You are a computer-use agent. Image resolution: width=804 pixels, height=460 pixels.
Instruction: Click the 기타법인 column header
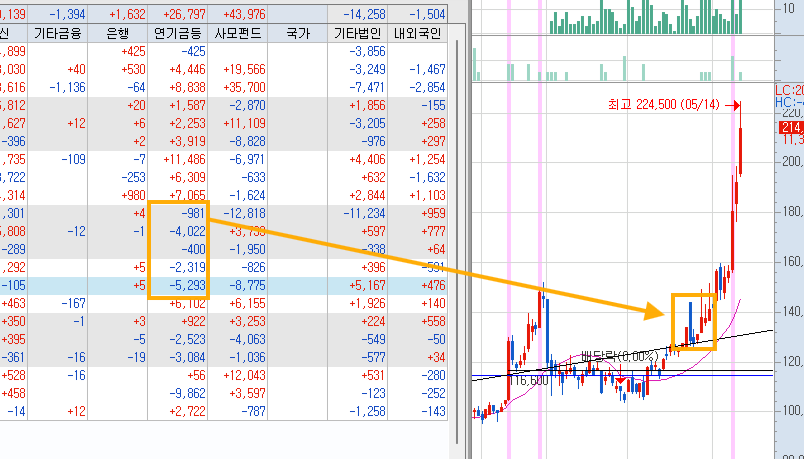coord(357,33)
